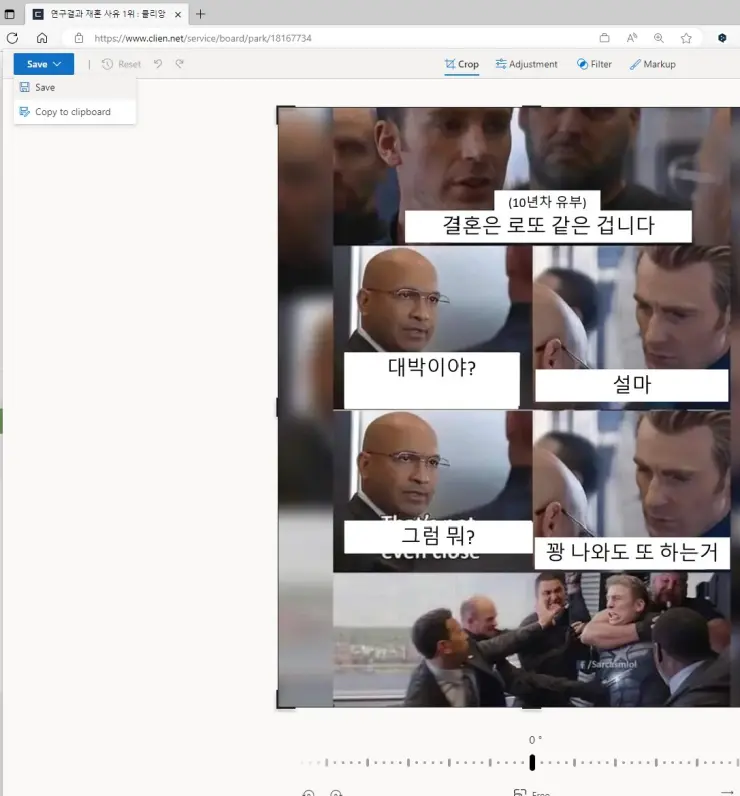Switch to the Crop tab

(461, 64)
